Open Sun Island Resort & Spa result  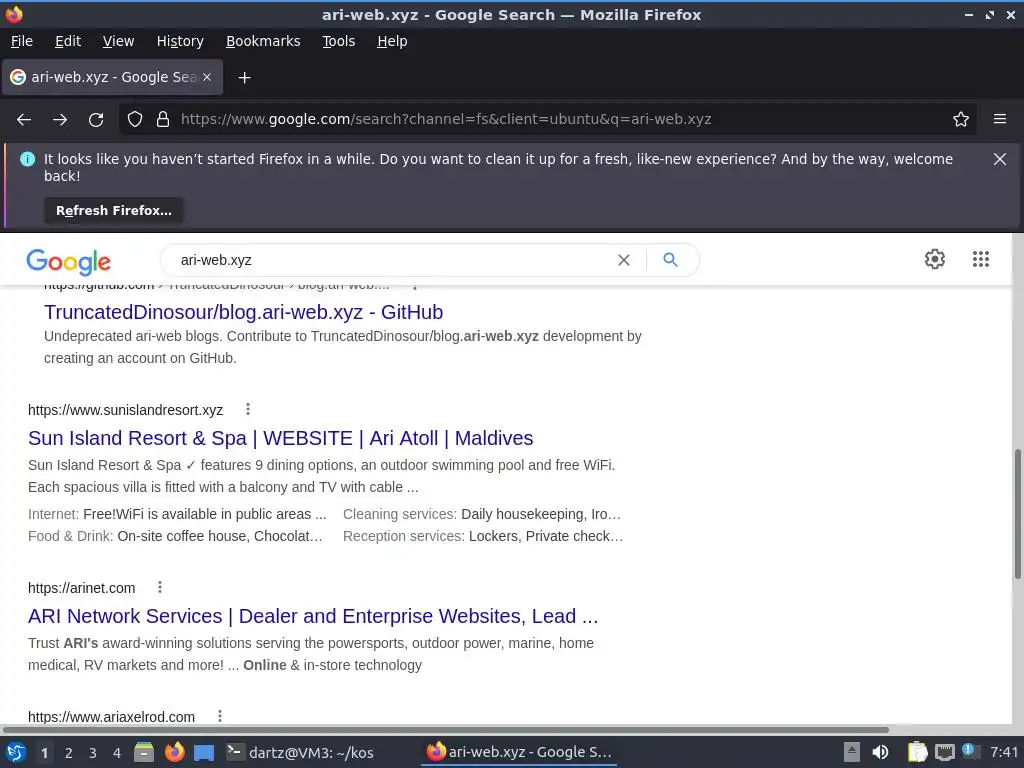pyautogui.click(x=281, y=438)
